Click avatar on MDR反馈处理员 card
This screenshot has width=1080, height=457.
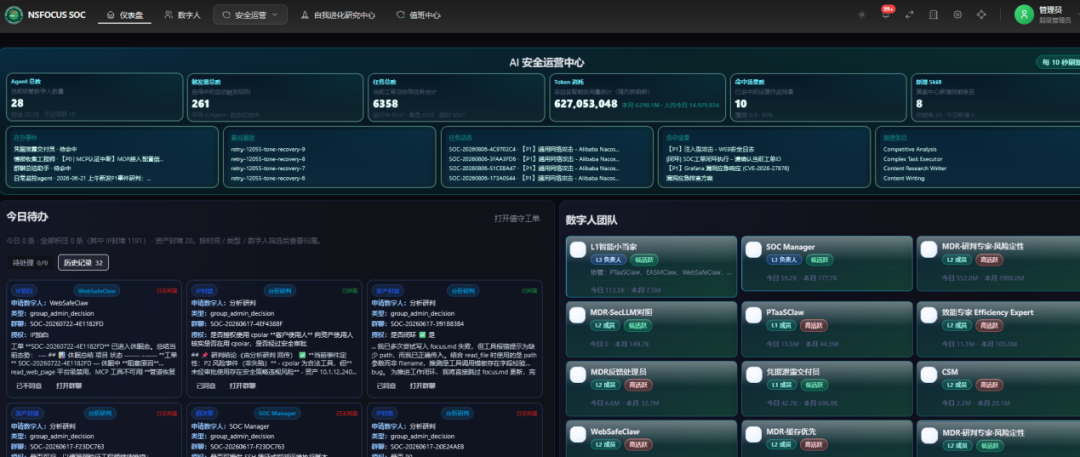pyautogui.click(x=578, y=375)
